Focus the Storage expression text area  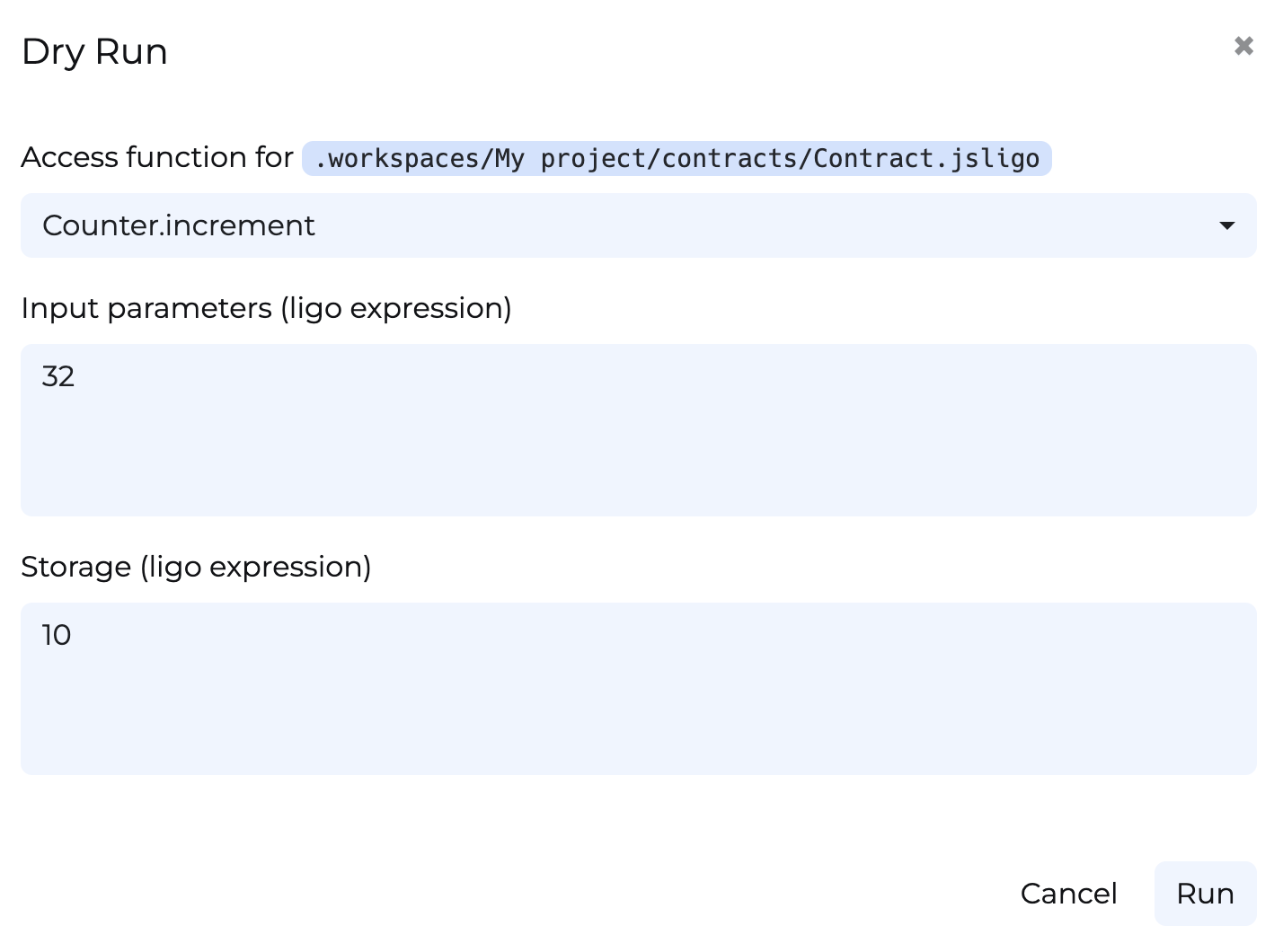(x=638, y=689)
